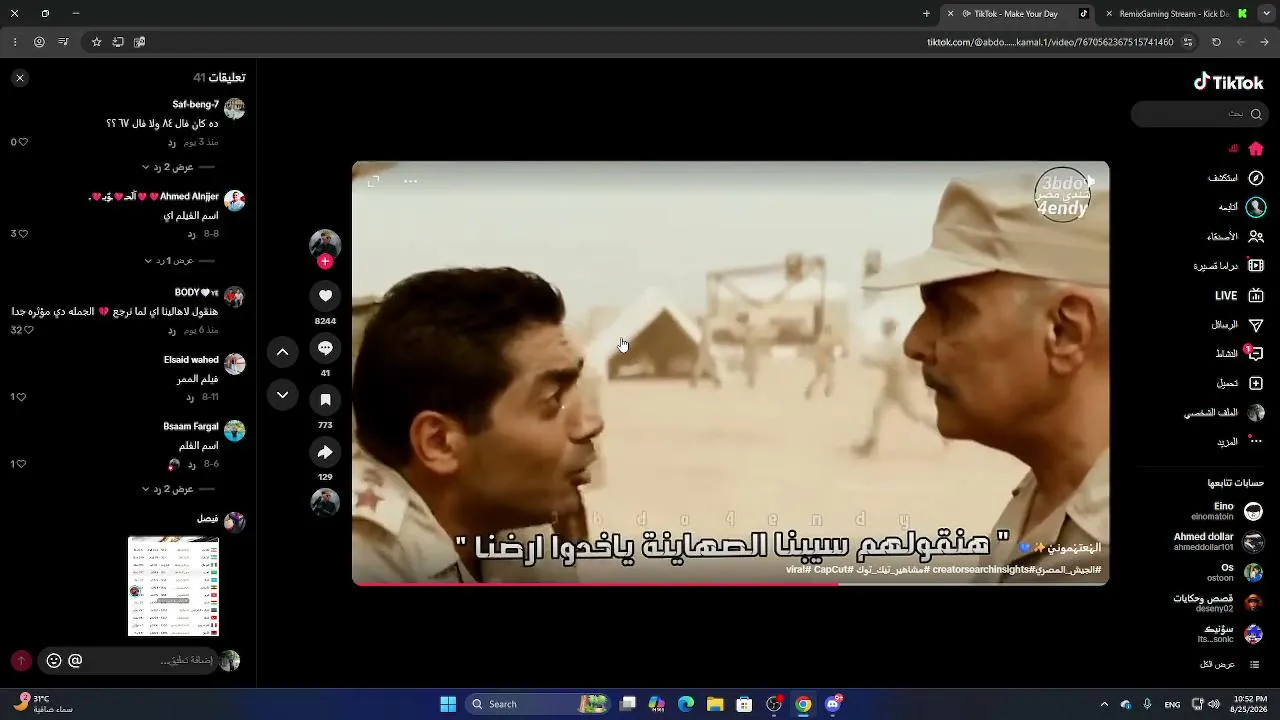Viewport: 1280px width, 720px height.
Task: Follow the creator with the red plus badge
Action: 325,262
